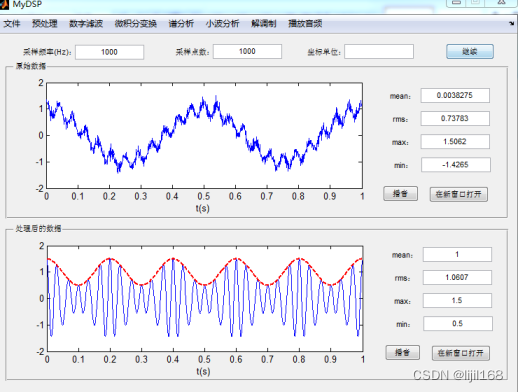Open the 预处理 menu

(x=45, y=24)
